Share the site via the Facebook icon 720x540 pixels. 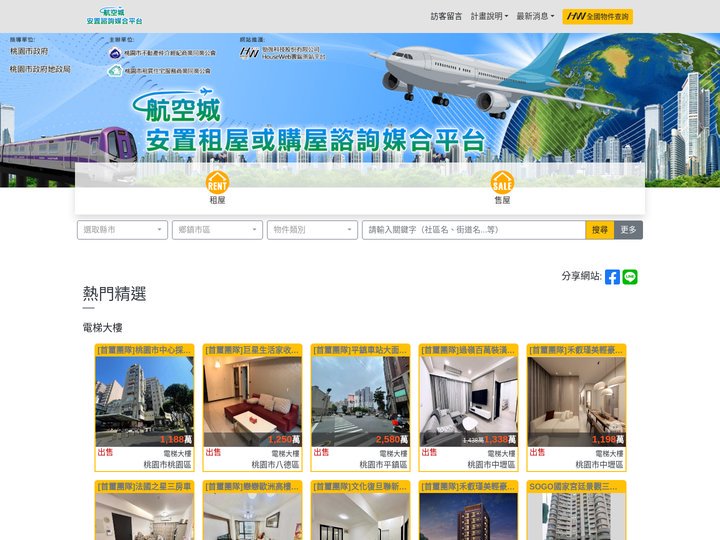(x=612, y=277)
